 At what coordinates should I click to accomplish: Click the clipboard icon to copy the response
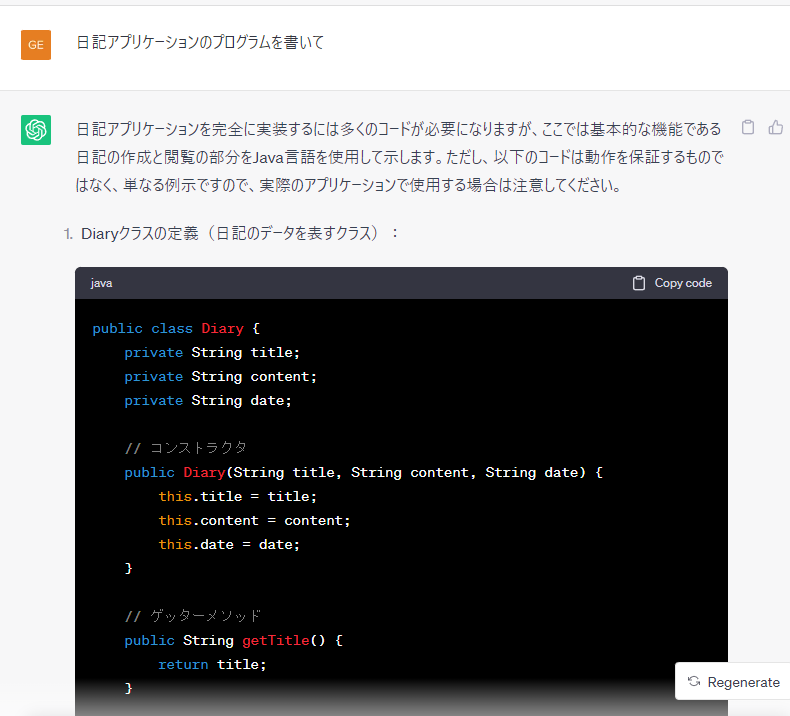click(747, 127)
